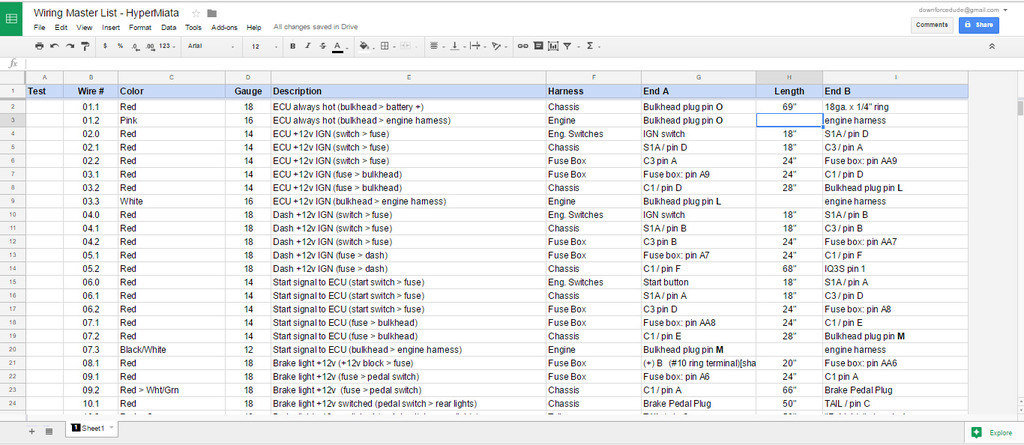Open the Help menu
The image size is (1024, 445).
(254, 27)
